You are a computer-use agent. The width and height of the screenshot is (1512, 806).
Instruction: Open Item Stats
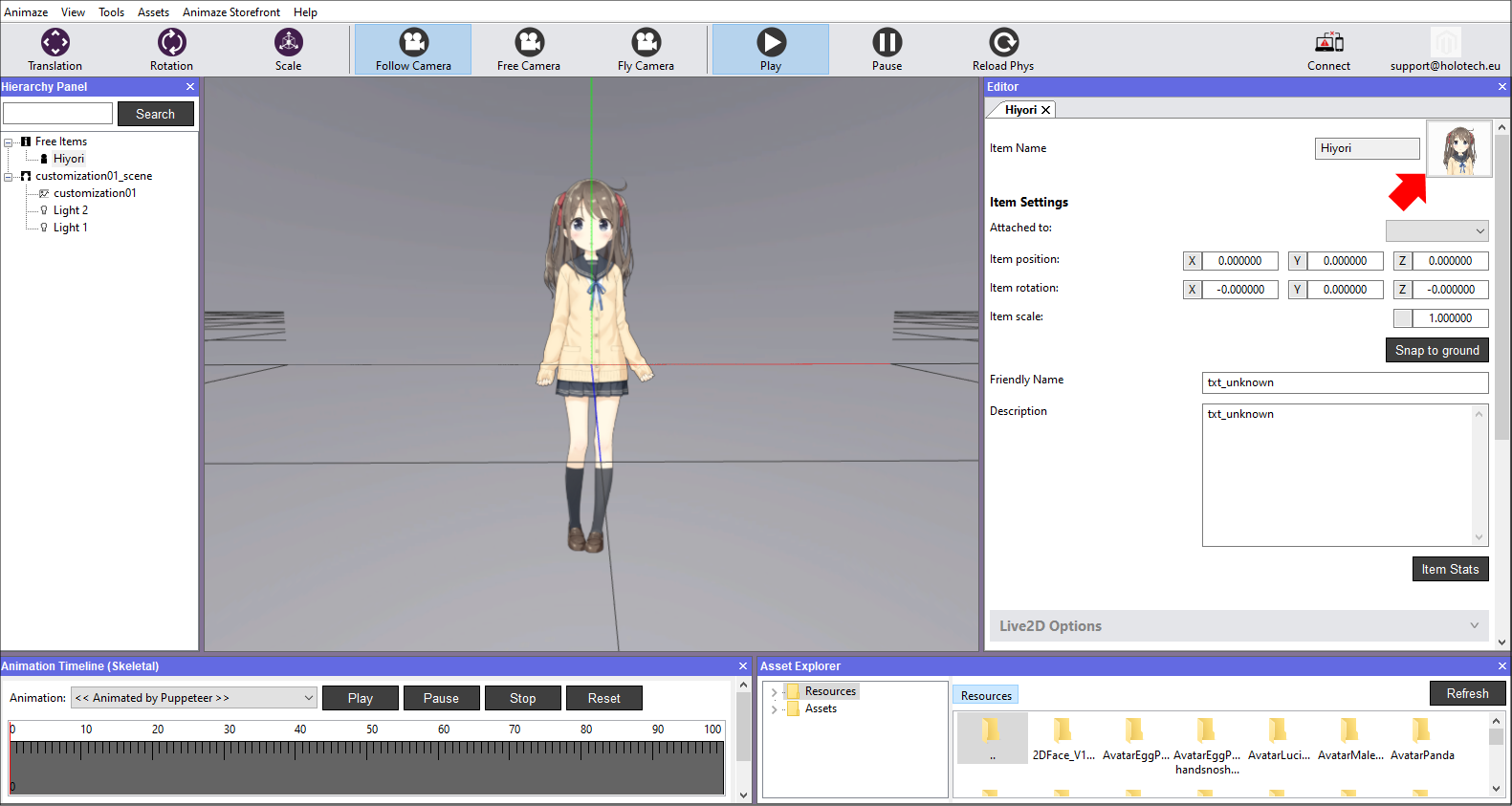(1450, 570)
